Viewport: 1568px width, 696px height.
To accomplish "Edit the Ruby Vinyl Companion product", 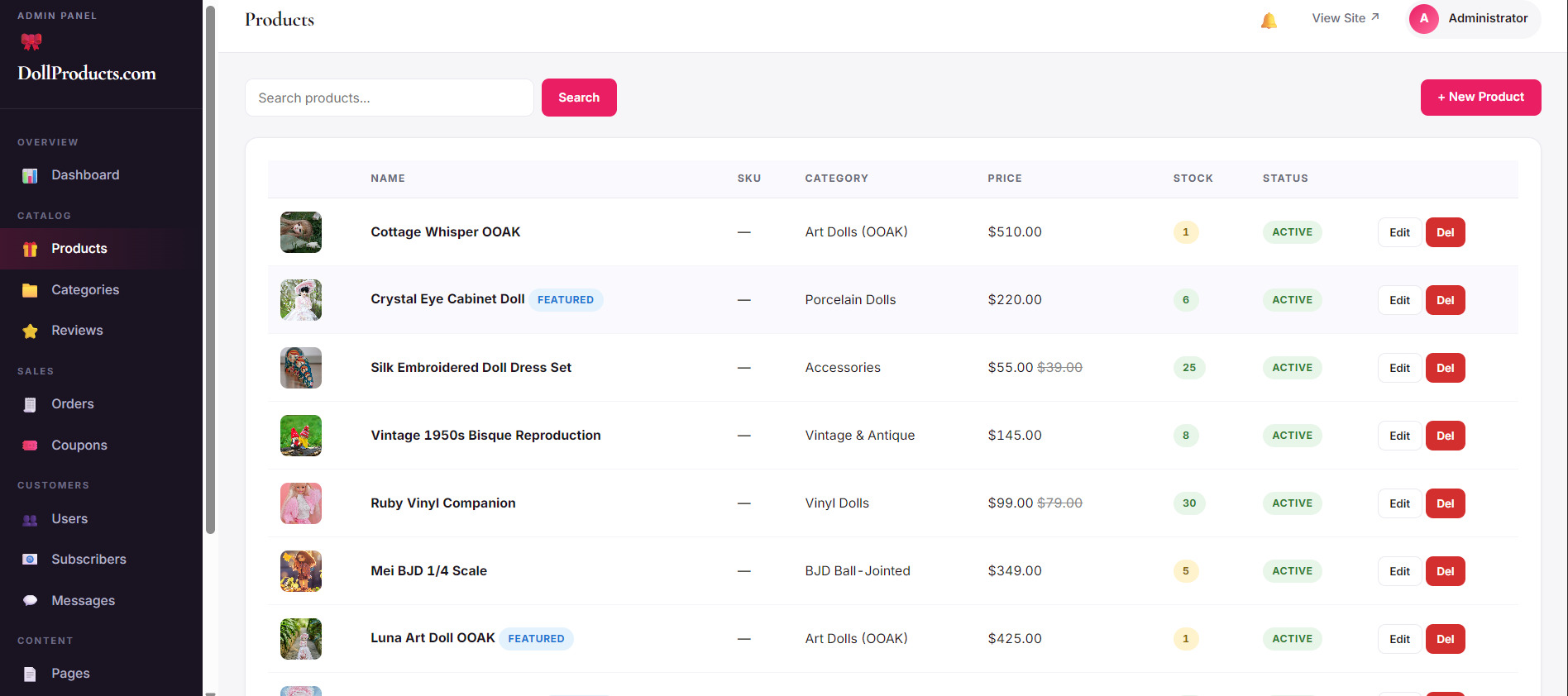I will tap(1399, 503).
